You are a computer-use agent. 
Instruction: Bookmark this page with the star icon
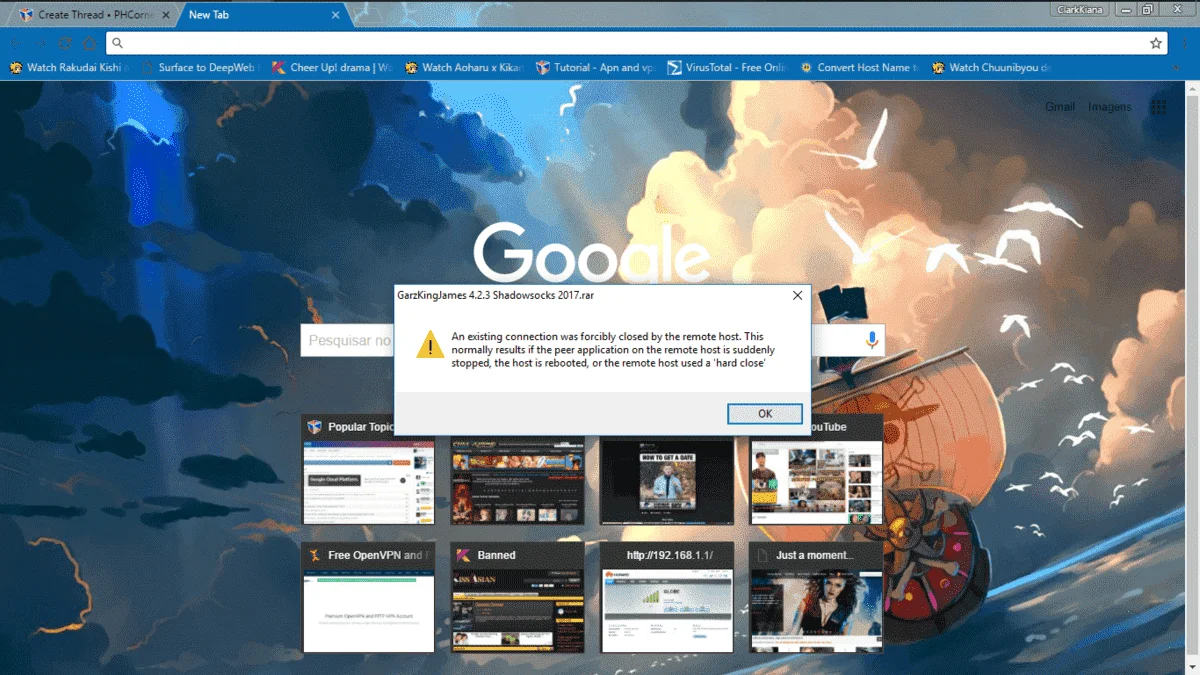[1156, 43]
